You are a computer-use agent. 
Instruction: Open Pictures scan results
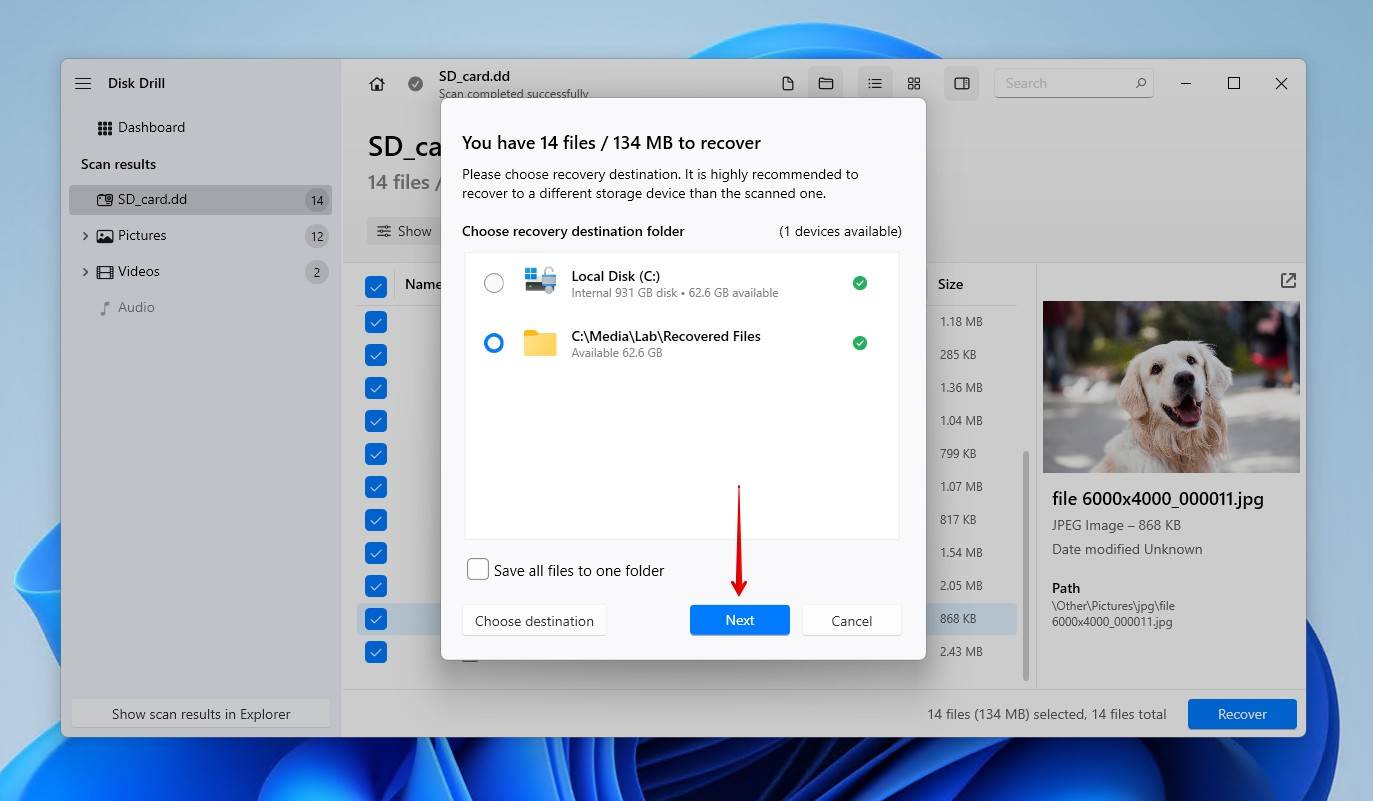click(200, 236)
